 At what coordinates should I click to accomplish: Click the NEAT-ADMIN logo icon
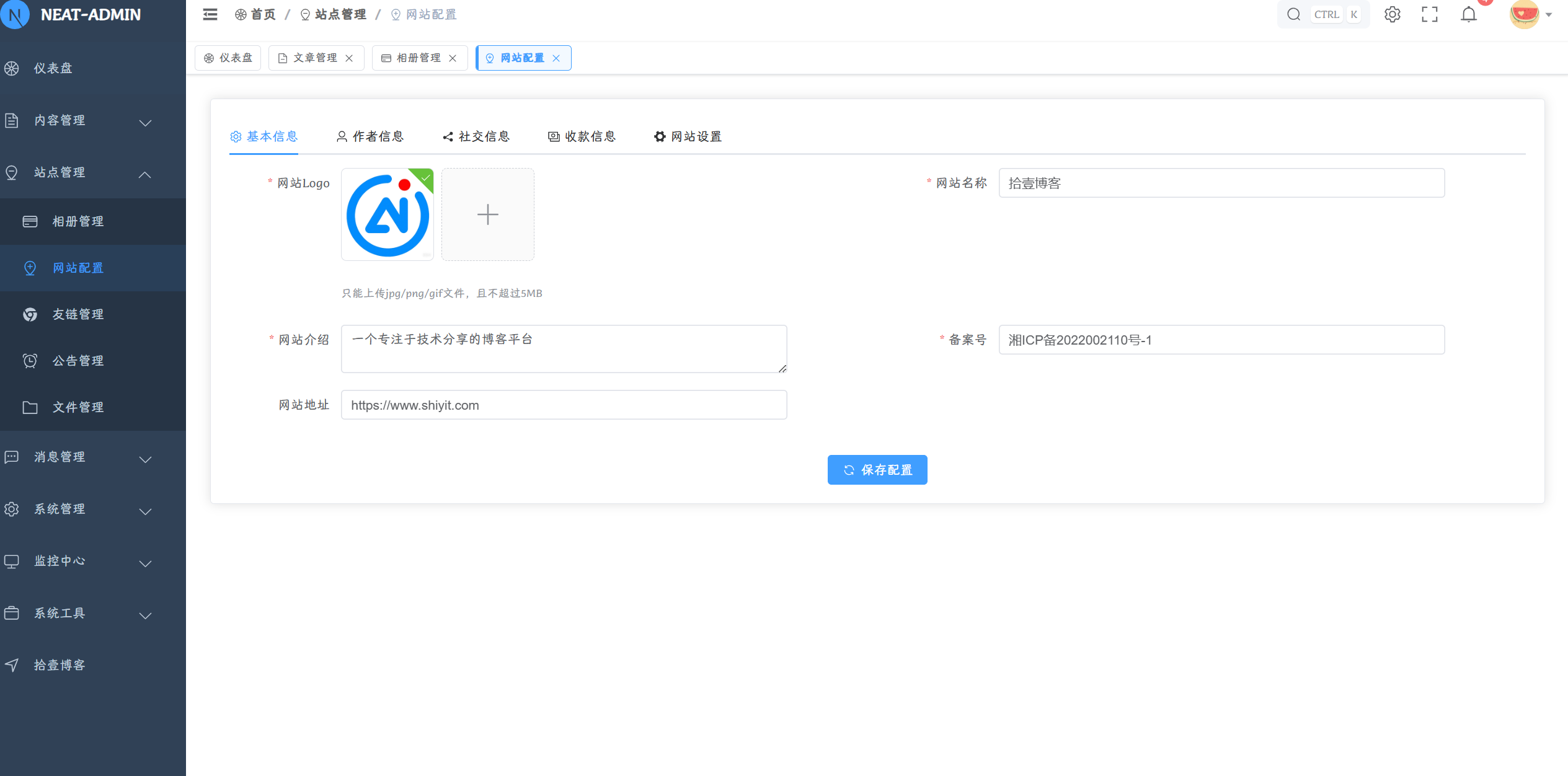[x=15, y=14]
